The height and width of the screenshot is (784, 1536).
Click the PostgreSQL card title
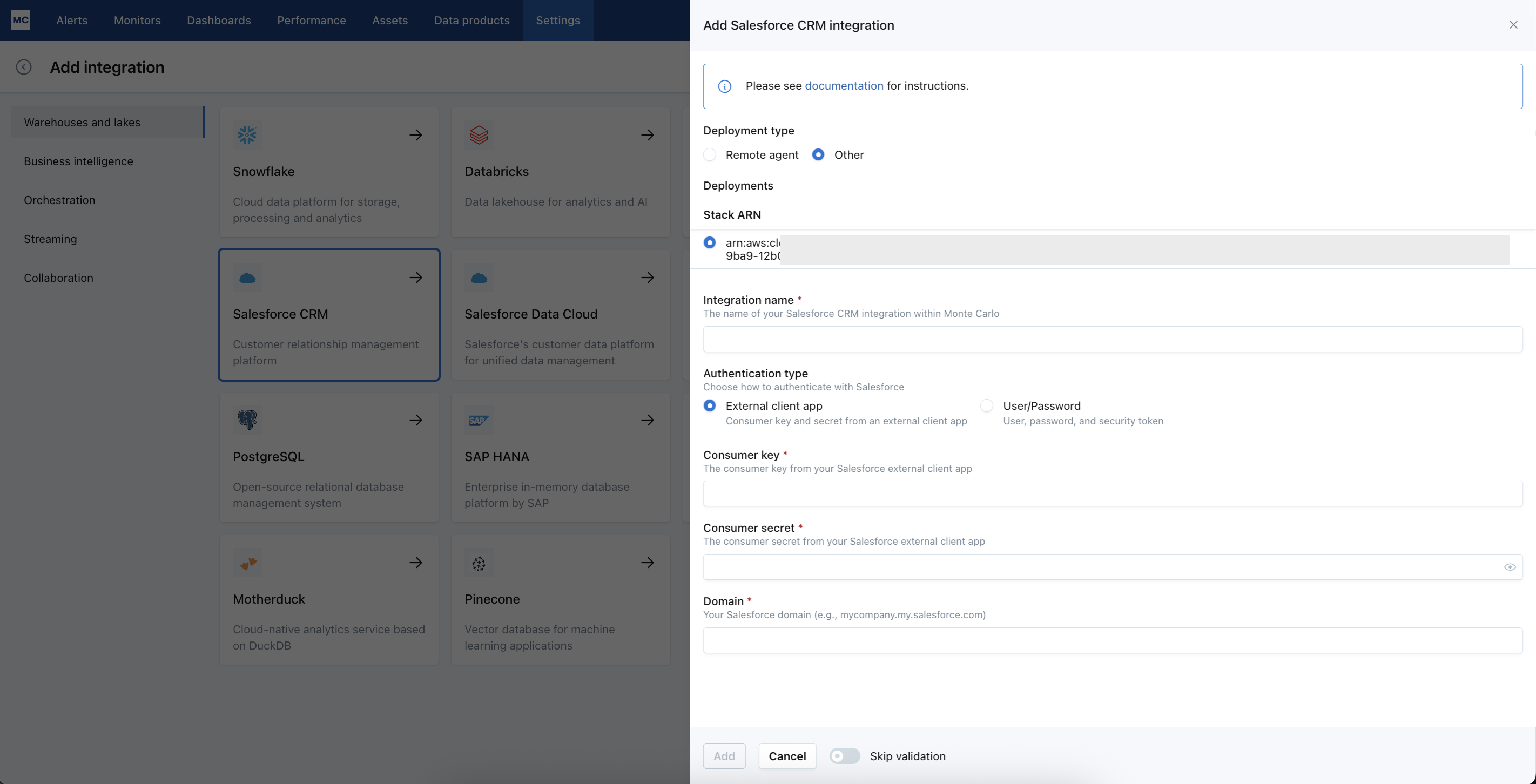268,457
